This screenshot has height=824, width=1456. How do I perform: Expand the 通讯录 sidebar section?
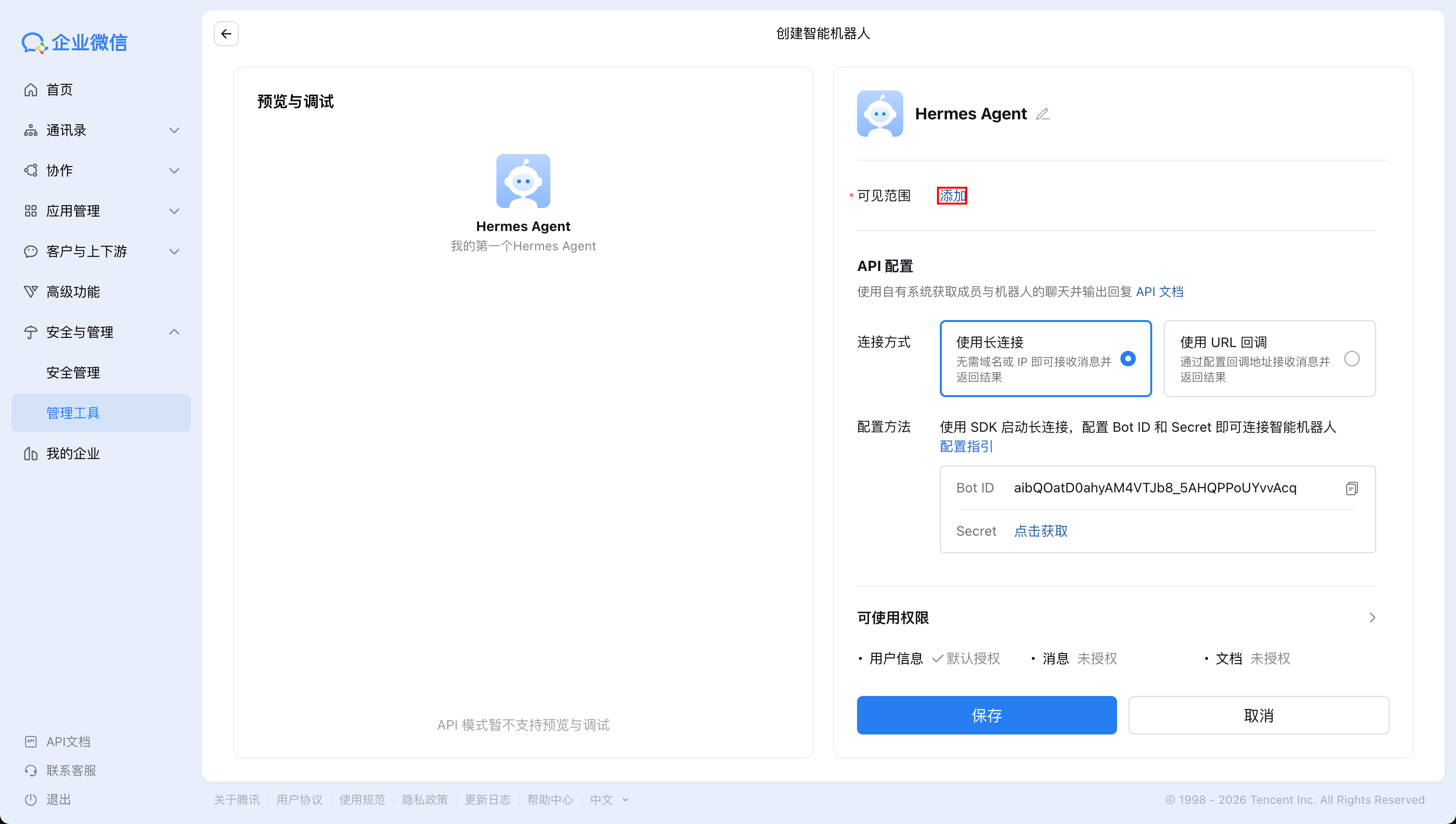[x=174, y=130]
